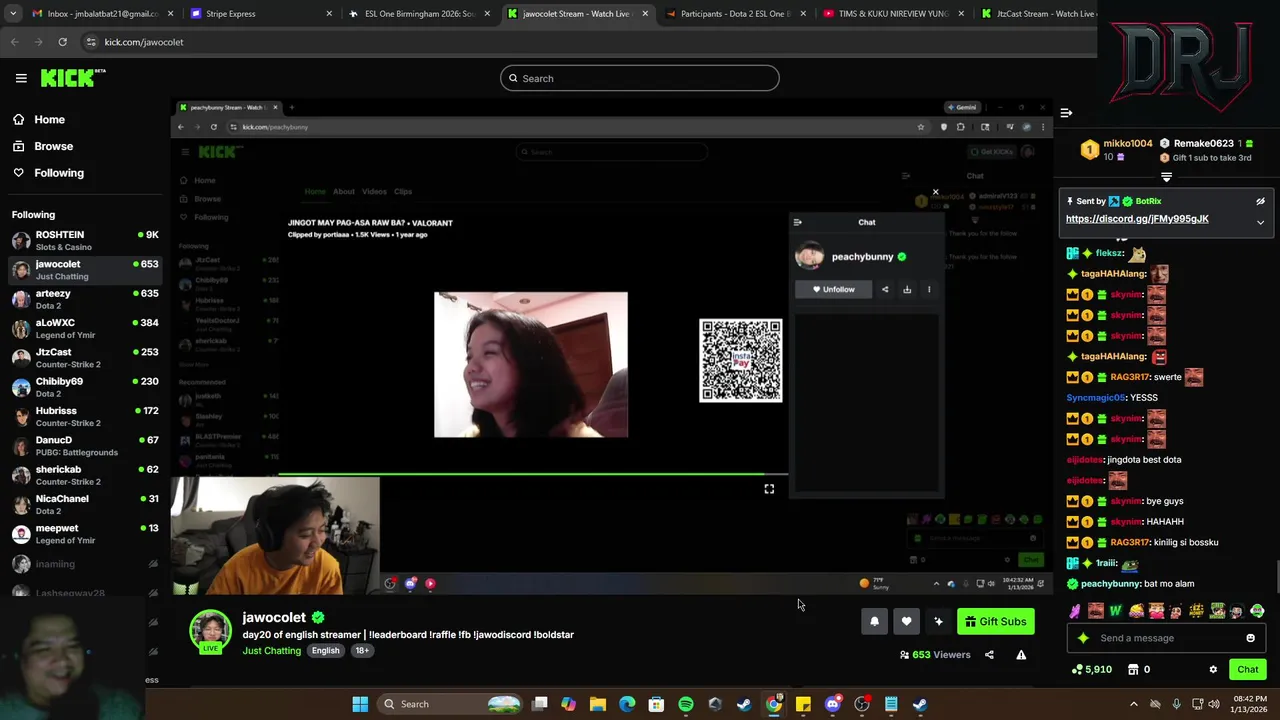This screenshot has height=720, width=1280.
Task: Open Hubrisss channel in Following list
Action: click(85, 416)
